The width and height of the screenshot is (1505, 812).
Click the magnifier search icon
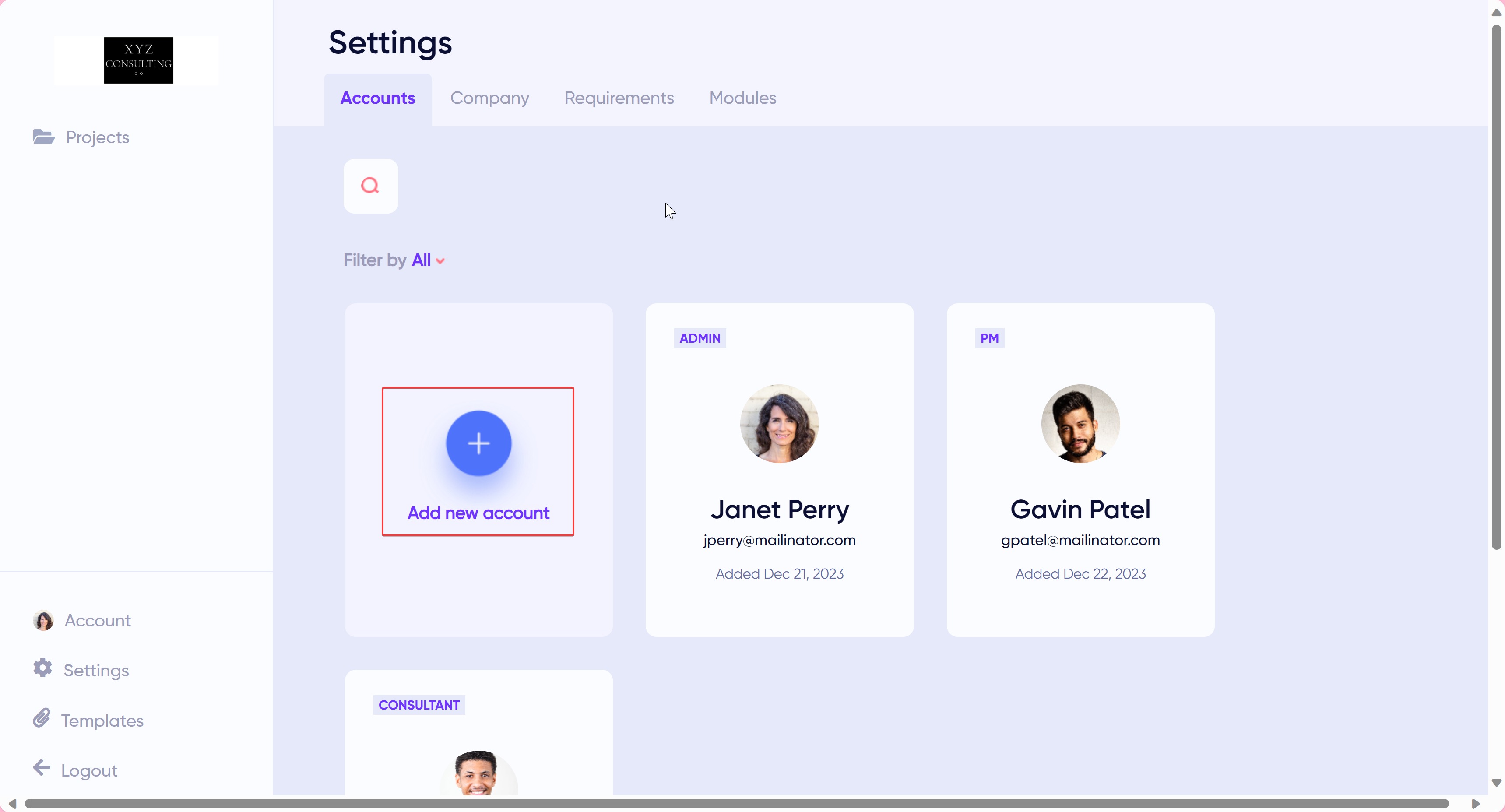370,186
